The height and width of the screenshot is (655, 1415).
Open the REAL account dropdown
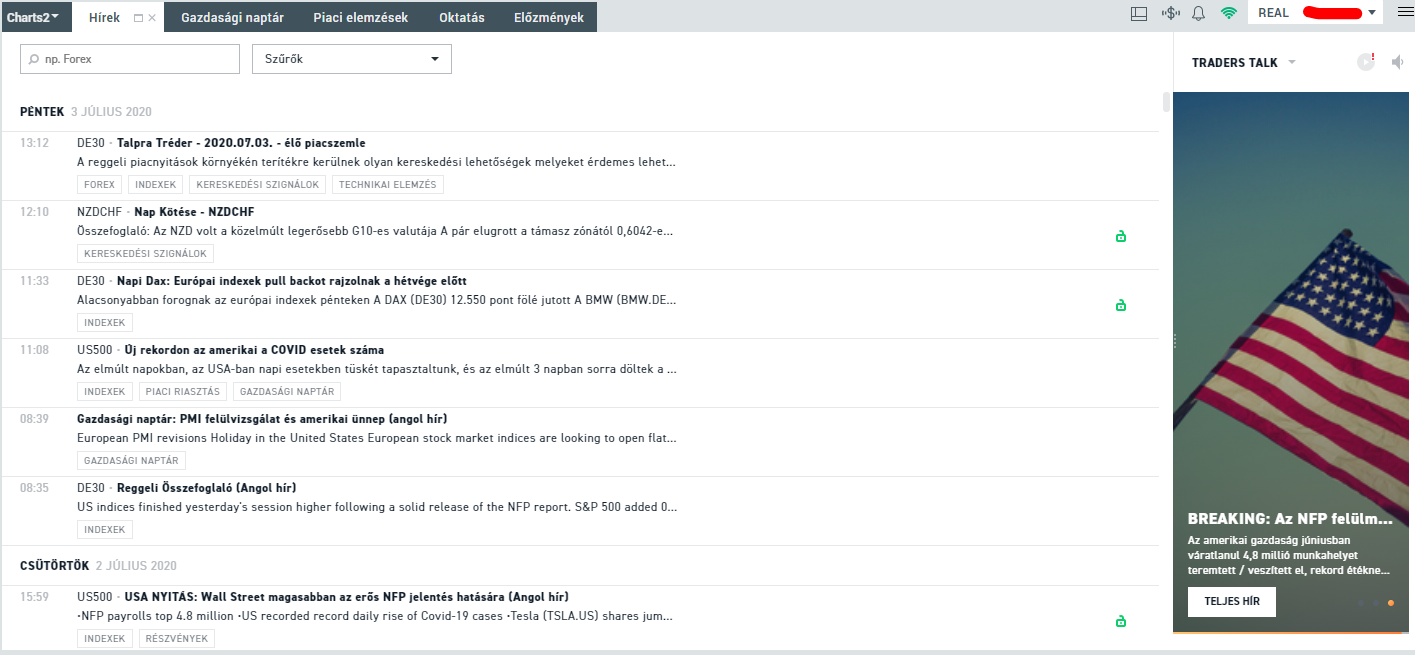tap(1372, 13)
